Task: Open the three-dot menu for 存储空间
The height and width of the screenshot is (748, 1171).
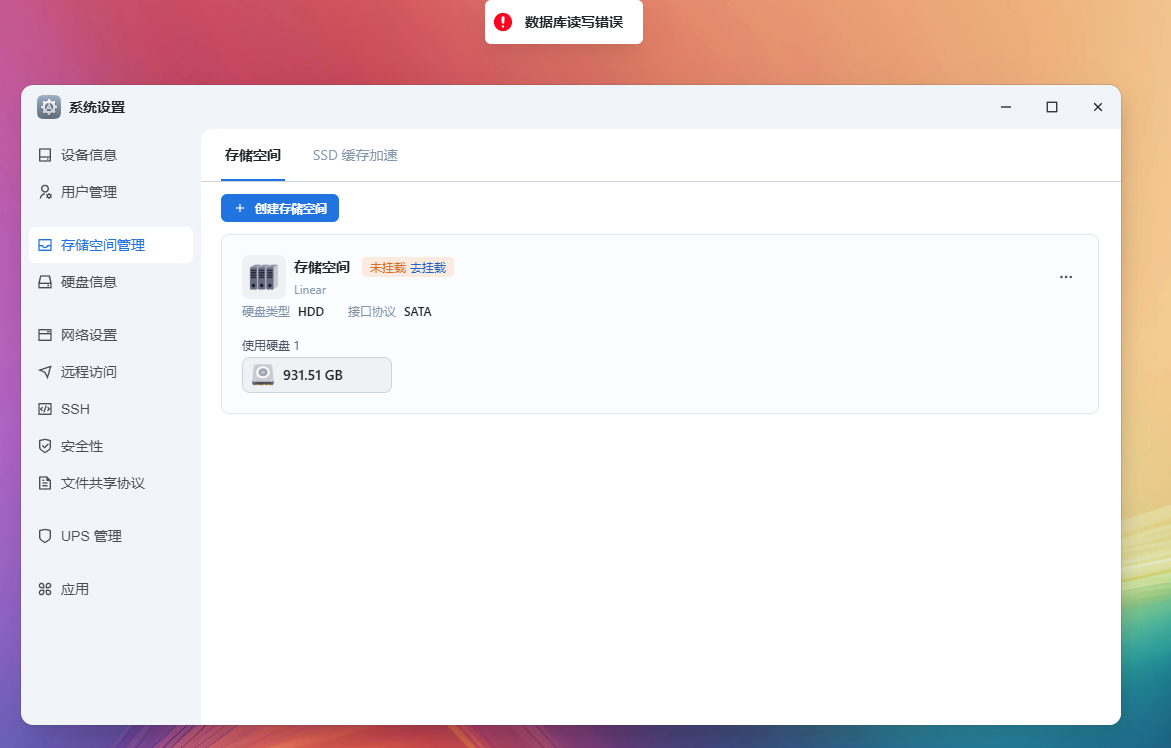Action: pyautogui.click(x=1066, y=277)
